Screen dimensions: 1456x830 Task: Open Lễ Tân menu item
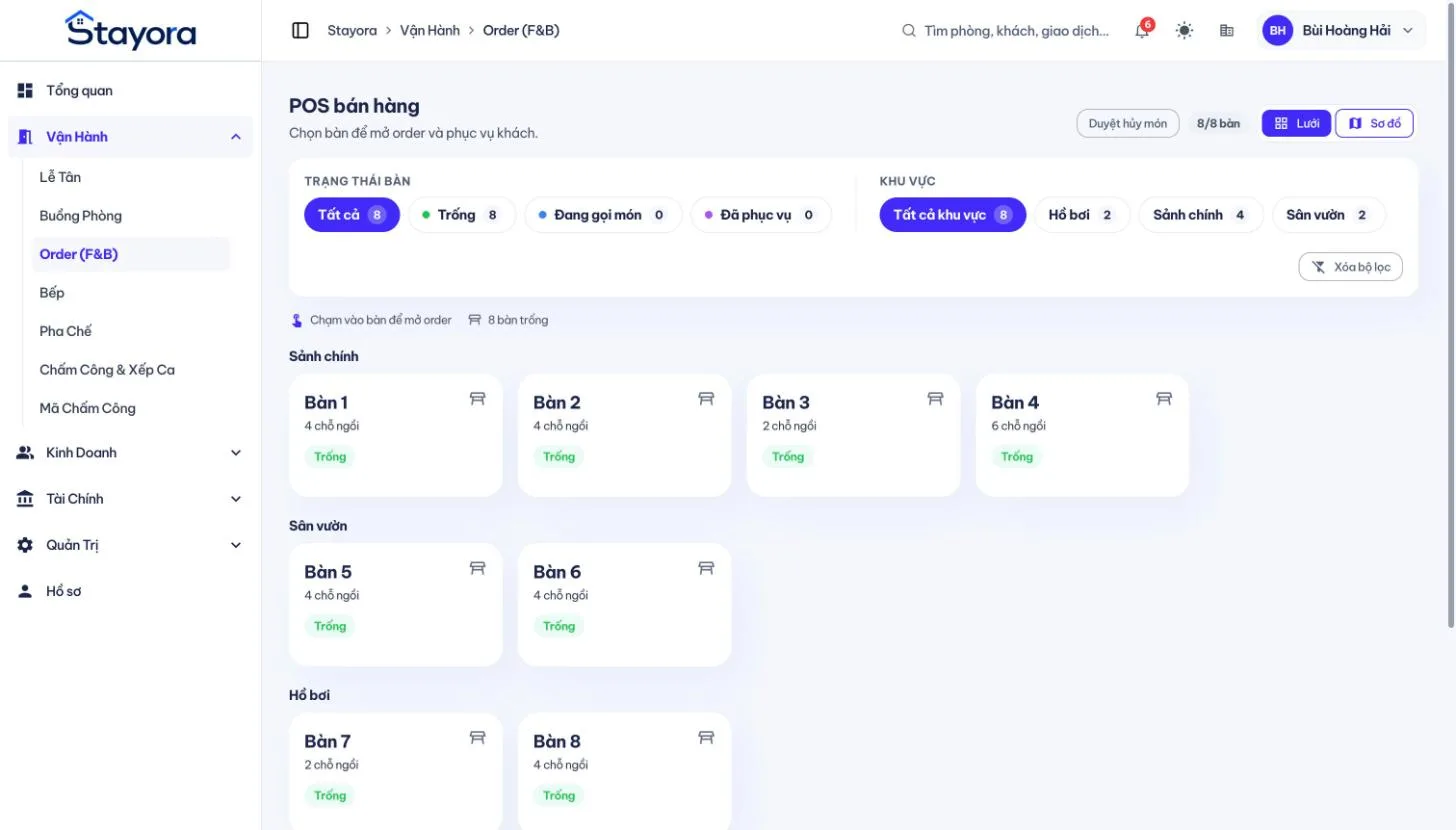tap(131, 177)
